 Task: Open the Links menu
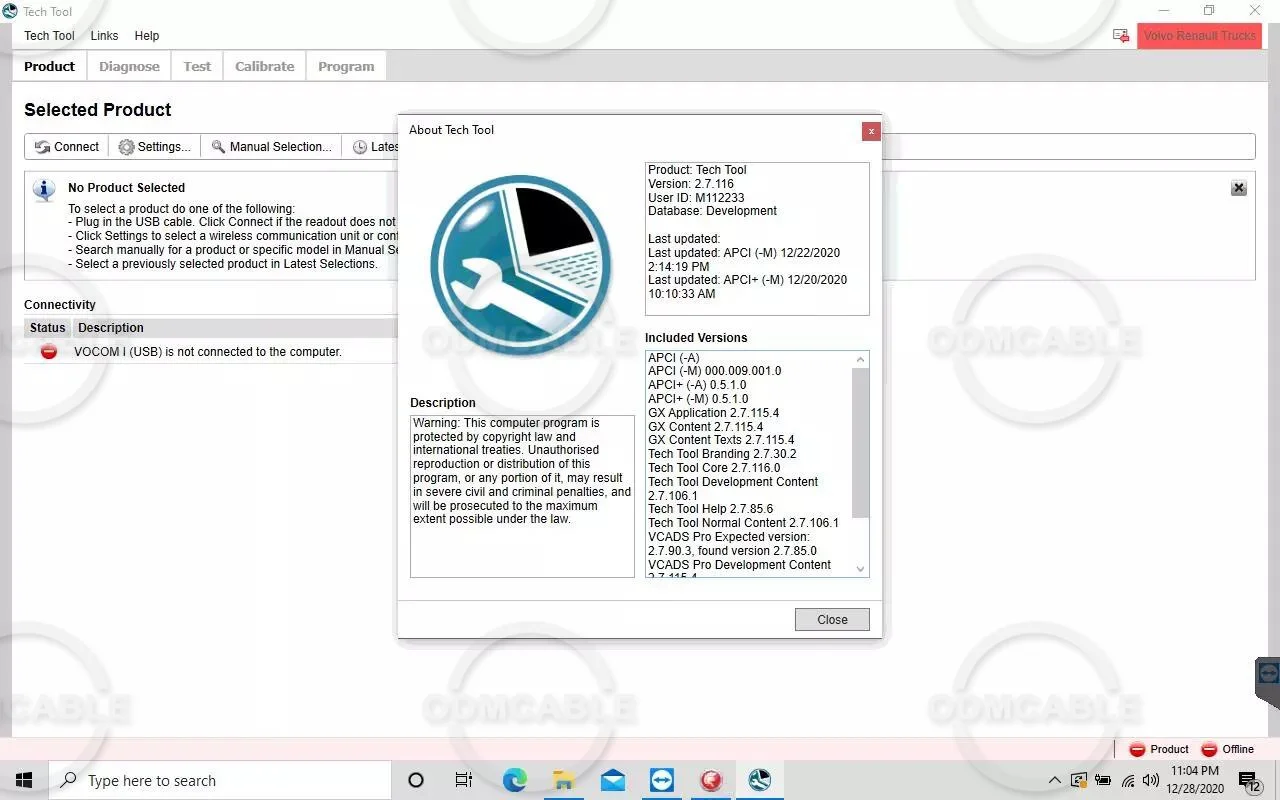[x=104, y=36]
